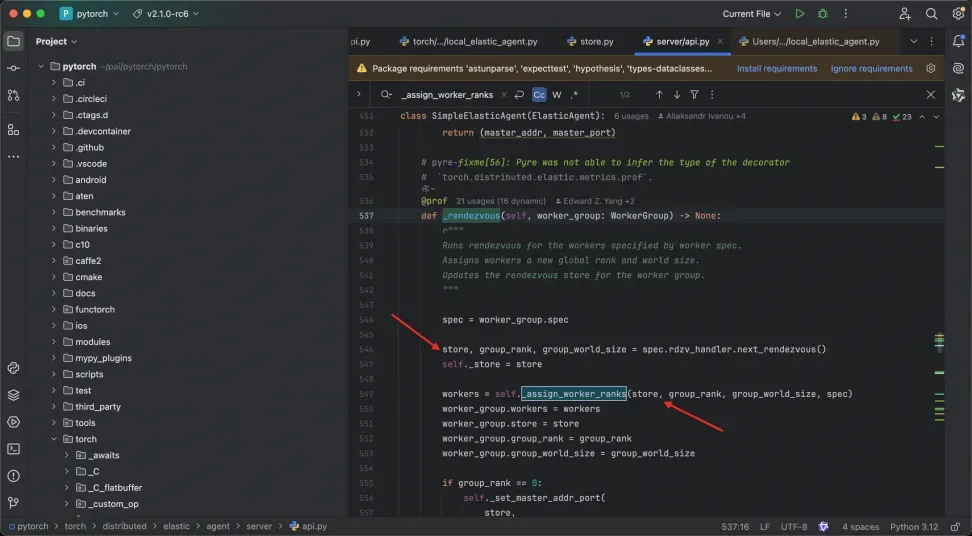972x536 pixels.
Task: Open the Project tool window icon
Action: coord(13,42)
